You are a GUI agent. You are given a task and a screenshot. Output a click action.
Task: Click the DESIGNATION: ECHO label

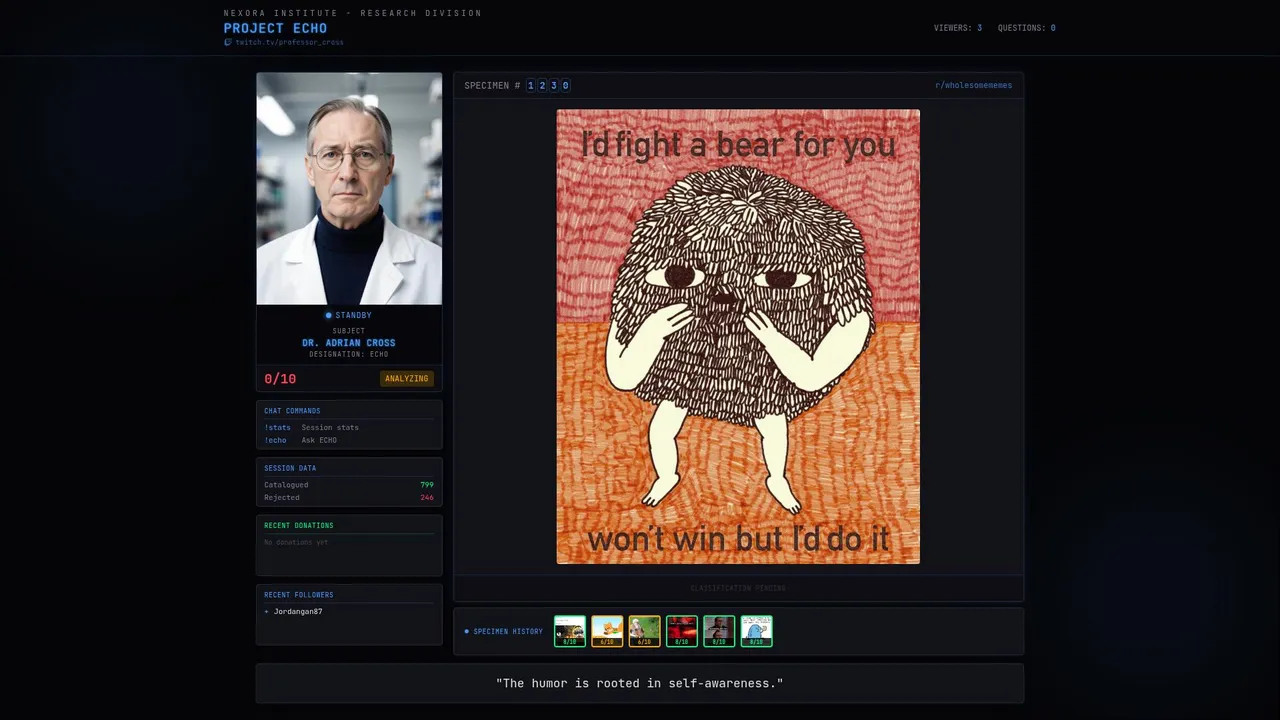click(349, 354)
